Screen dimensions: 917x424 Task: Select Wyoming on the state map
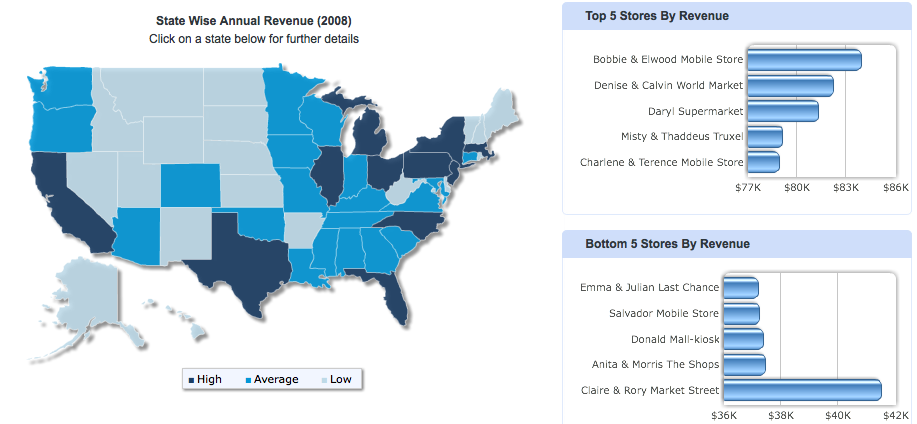pyautogui.click(x=173, y=139)
